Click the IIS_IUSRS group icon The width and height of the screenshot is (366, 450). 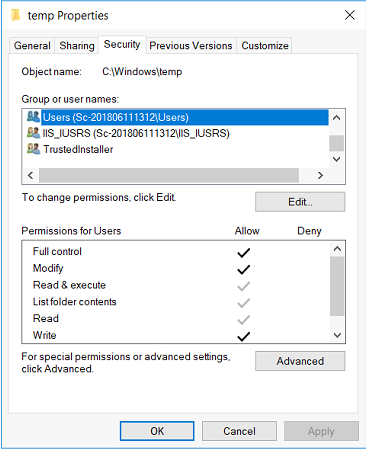click(33, 133)
